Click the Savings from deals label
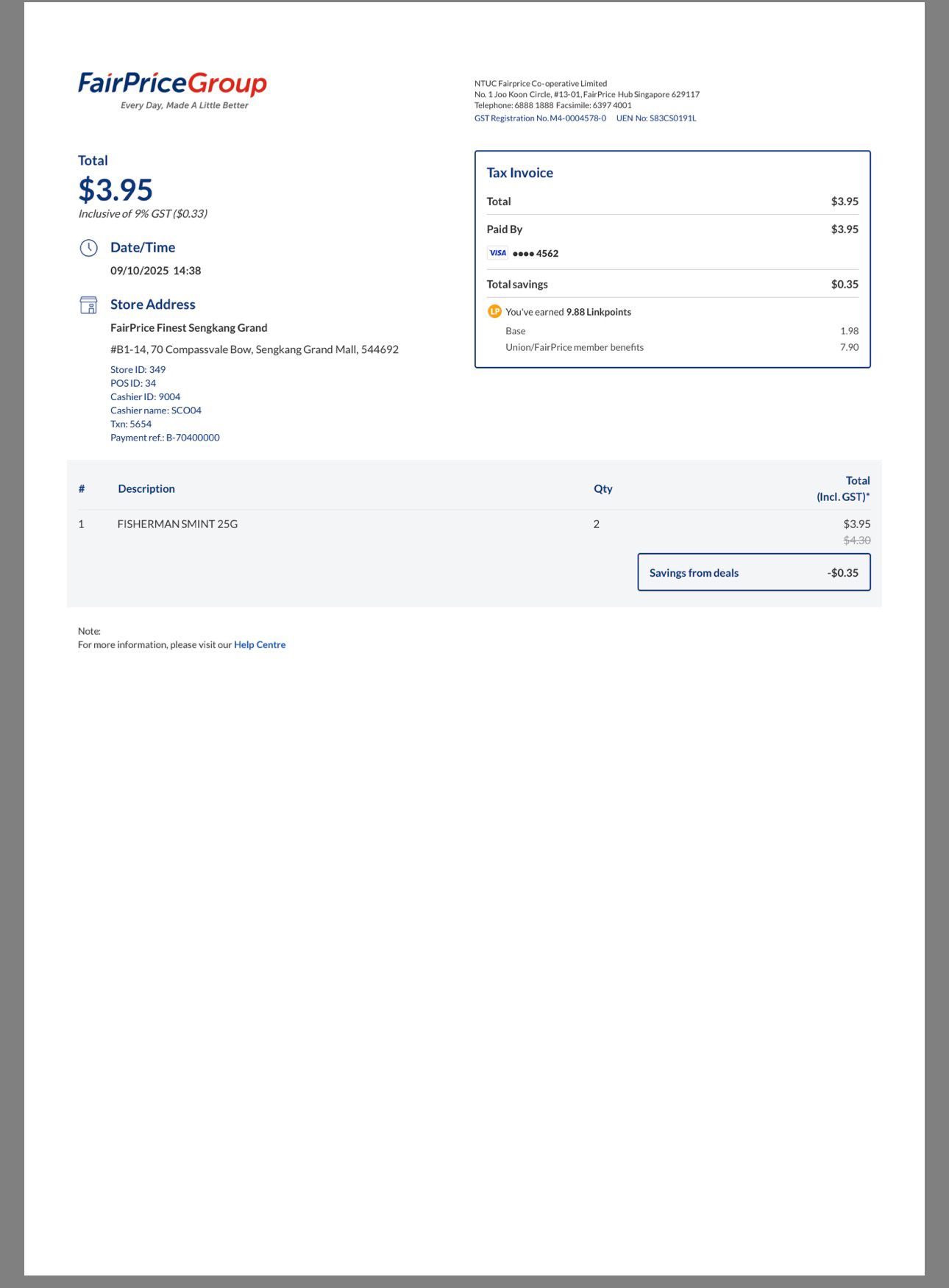949x1288 pixels. (694, 573)
